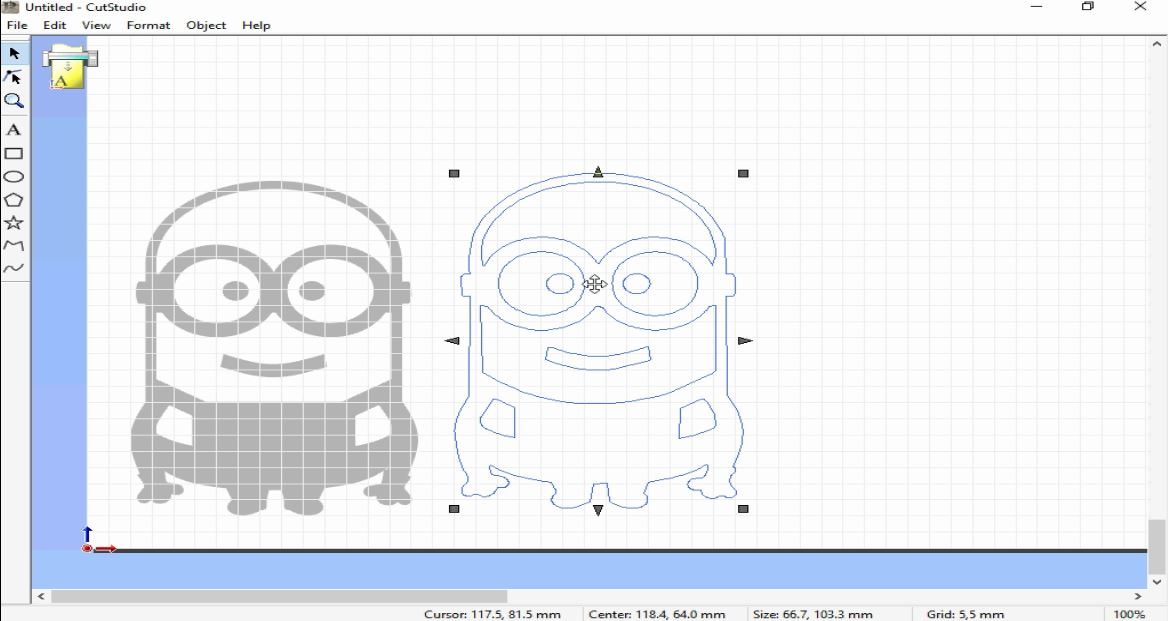Click the CutStudio application title icon
The width and height of the screenshot is (1168, 621).
coord(10,7)
